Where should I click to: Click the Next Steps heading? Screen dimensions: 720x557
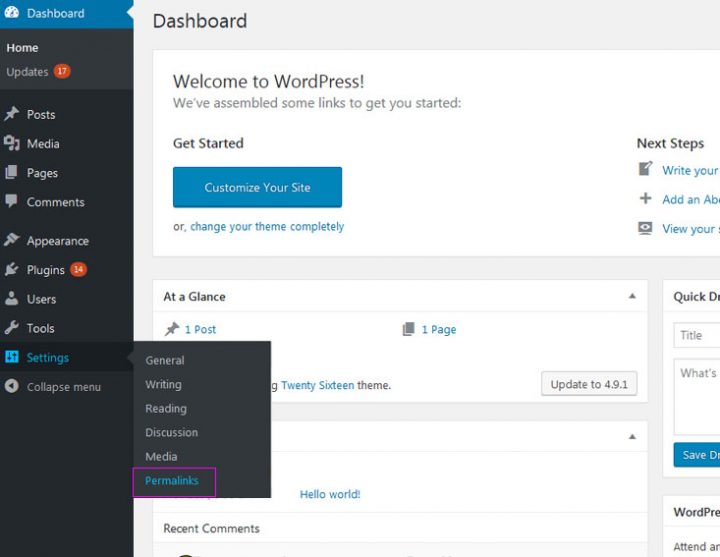670,144
